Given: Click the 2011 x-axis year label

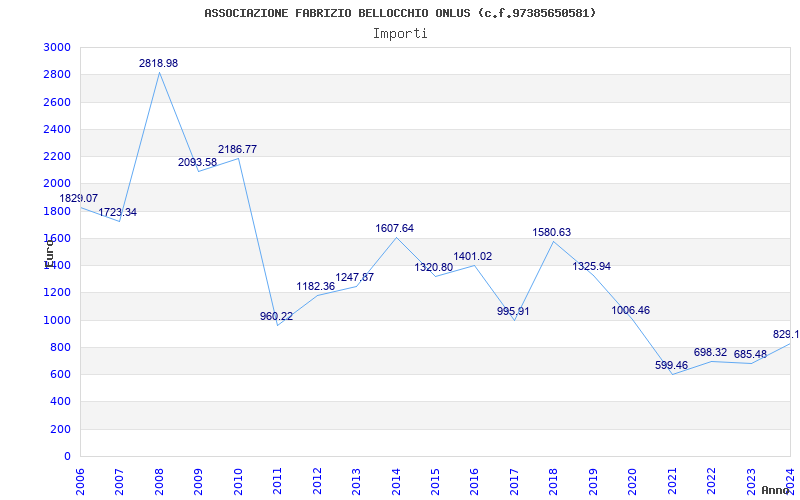Looking at the screenshot, I should (x=278, y=480).
